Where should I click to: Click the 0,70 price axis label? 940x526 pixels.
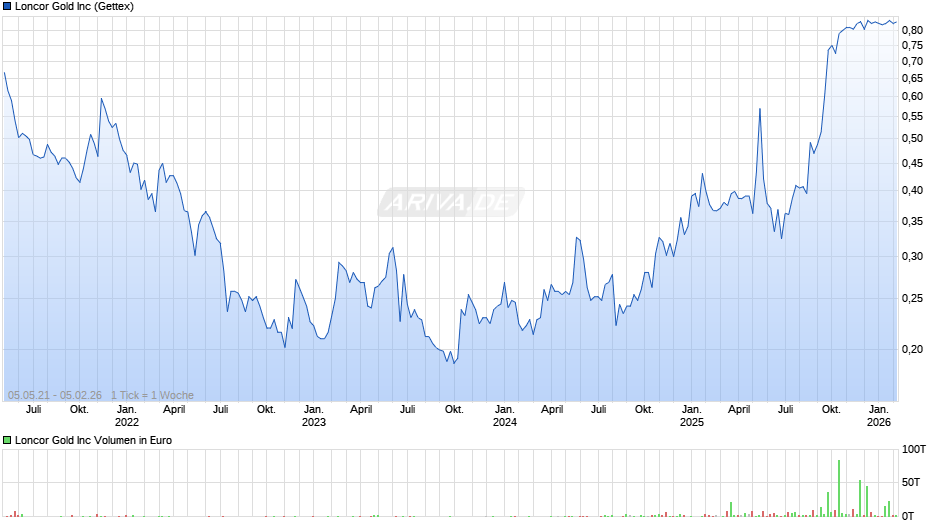(x=912, y=61)
